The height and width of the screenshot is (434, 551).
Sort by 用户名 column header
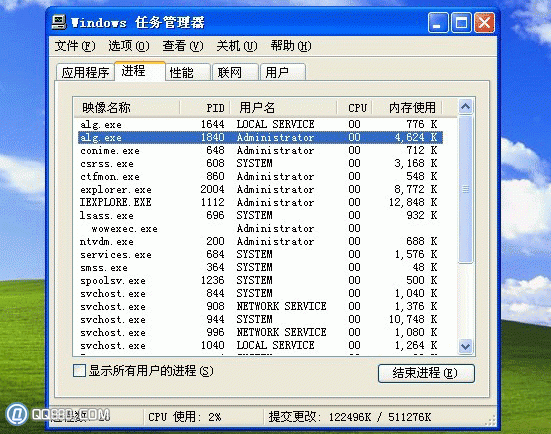[x=284, y=107]
